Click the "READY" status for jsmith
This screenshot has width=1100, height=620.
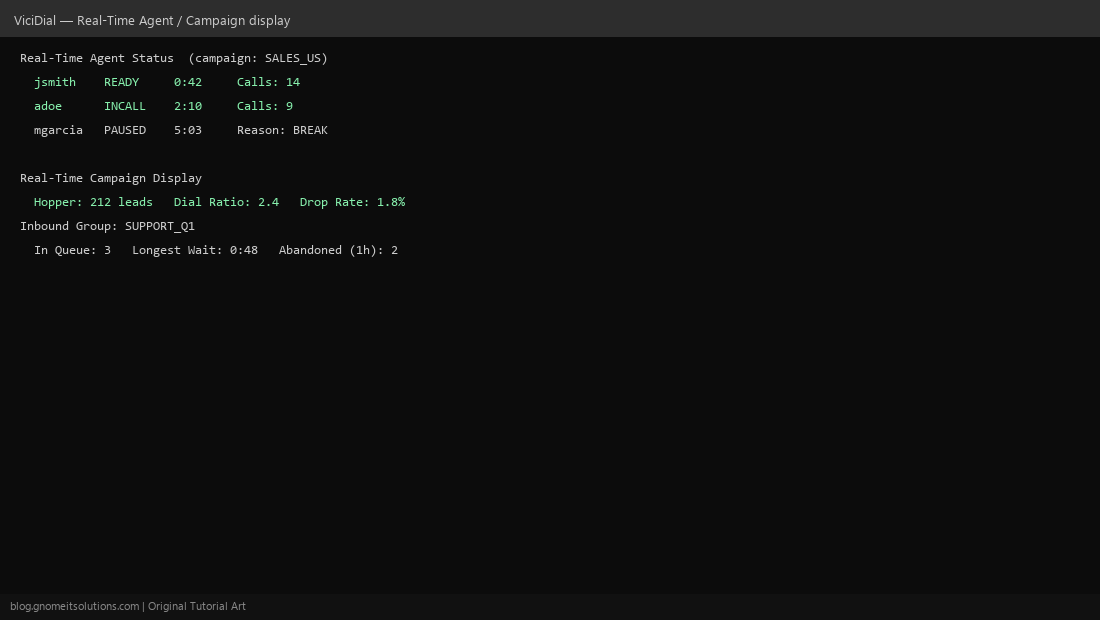pos(121,82)
